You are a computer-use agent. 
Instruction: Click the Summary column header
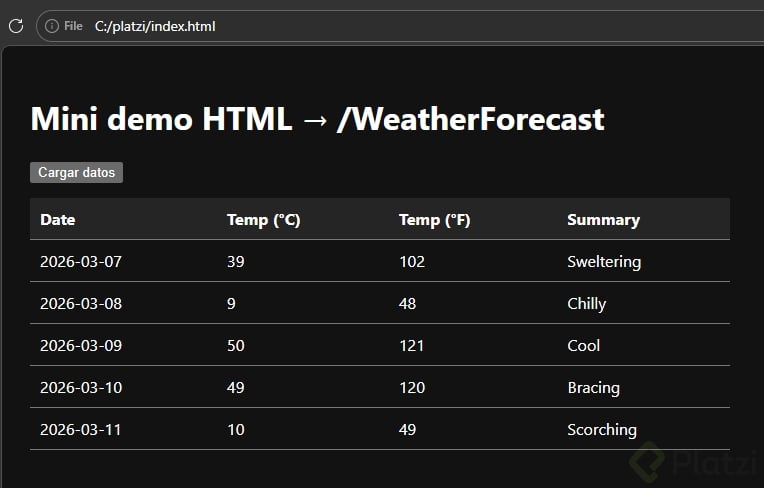pos(603,220)
